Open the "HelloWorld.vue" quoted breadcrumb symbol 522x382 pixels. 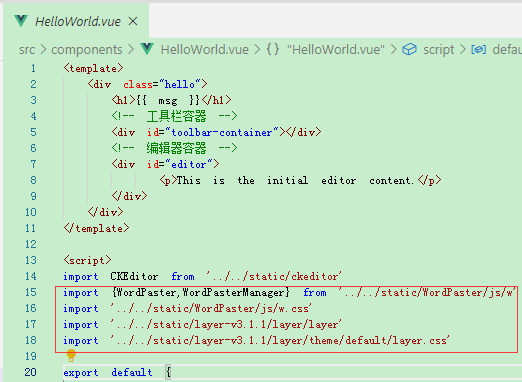[336, 50]
